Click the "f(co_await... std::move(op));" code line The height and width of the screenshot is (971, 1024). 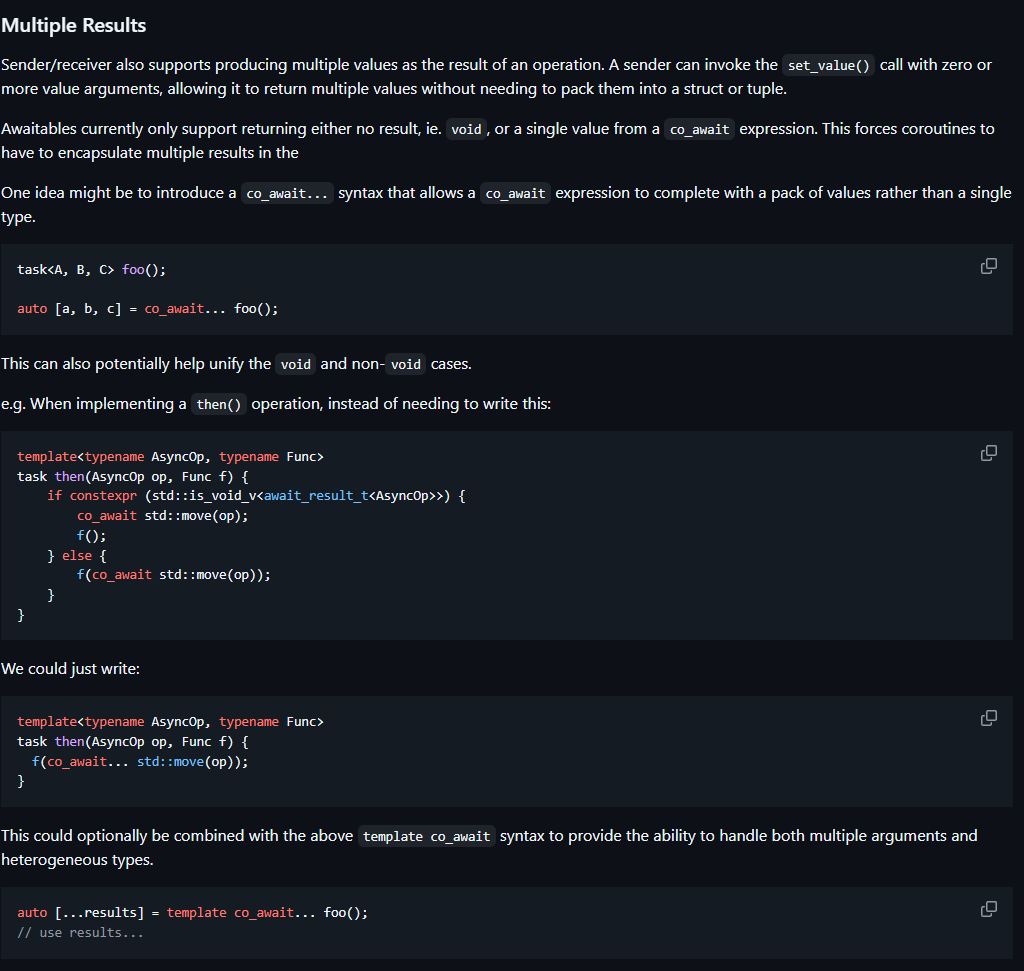coord(140,761)
